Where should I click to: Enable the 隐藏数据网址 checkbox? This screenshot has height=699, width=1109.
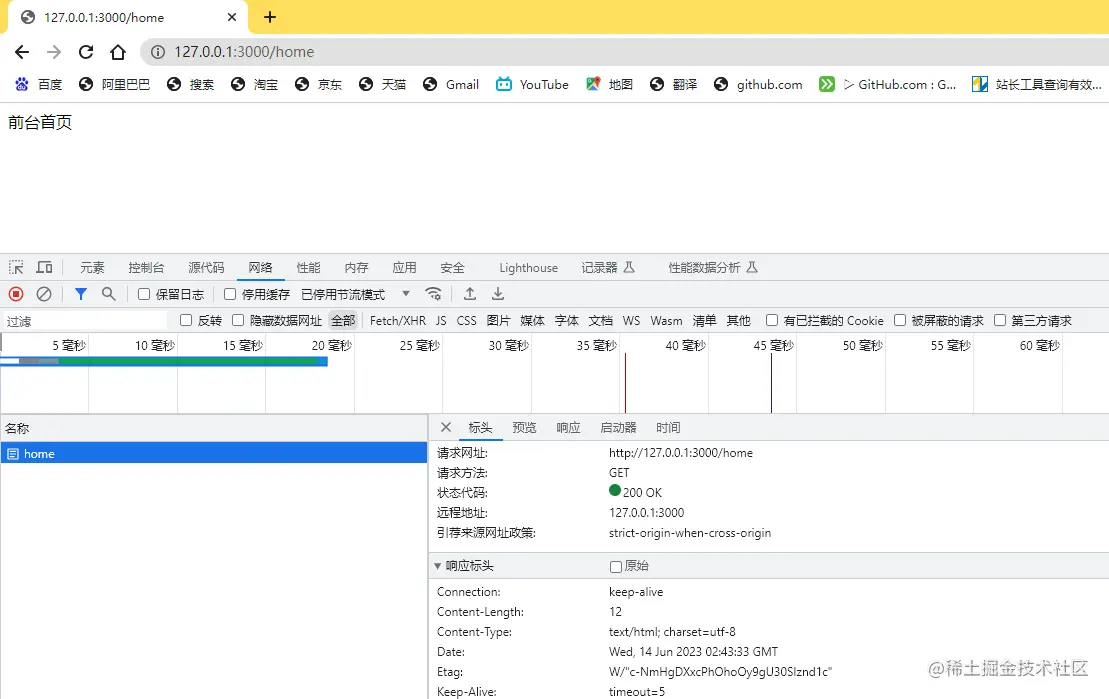[238, 320]
